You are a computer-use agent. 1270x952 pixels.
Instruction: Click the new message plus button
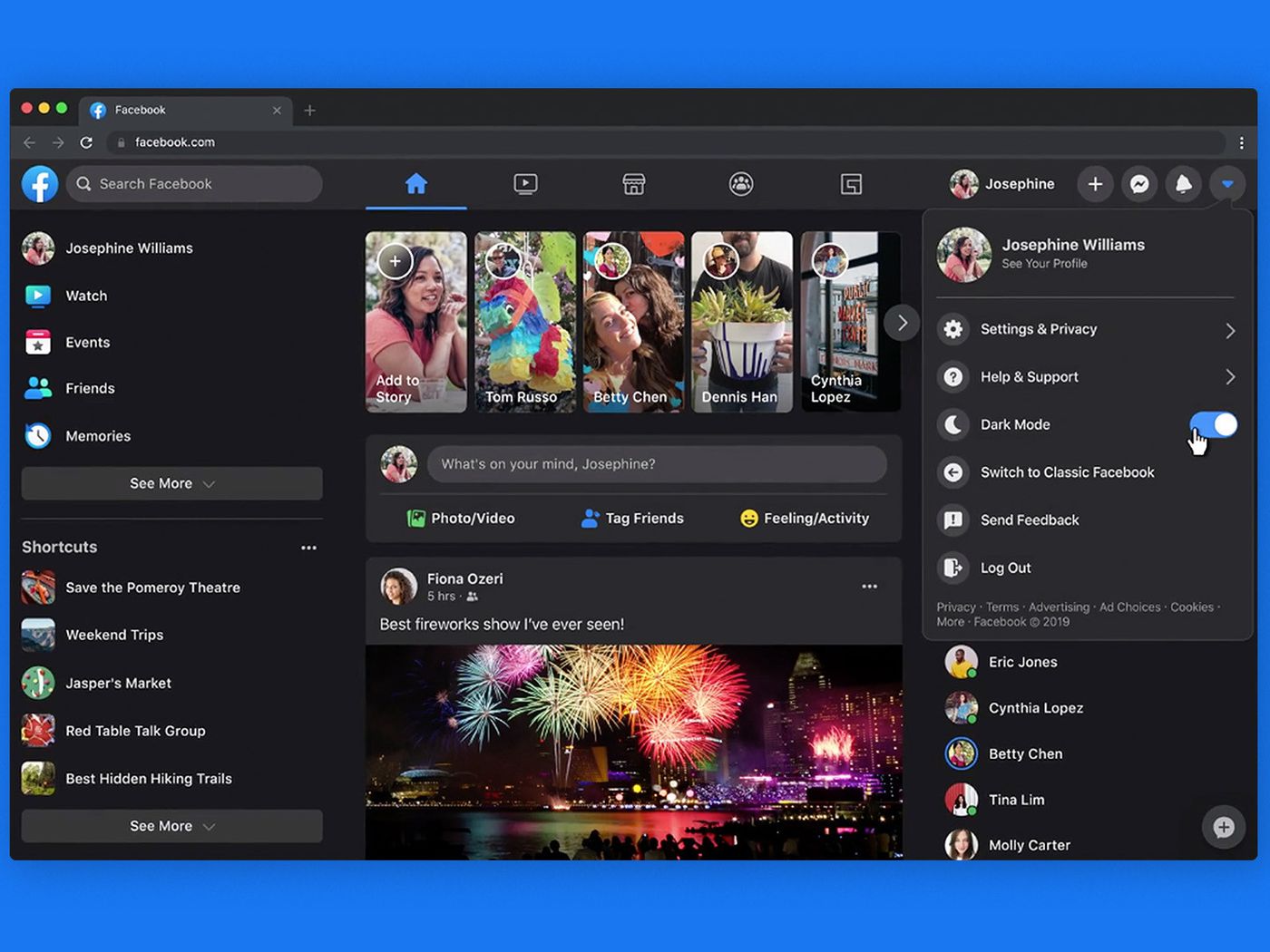coord(1224,827)
